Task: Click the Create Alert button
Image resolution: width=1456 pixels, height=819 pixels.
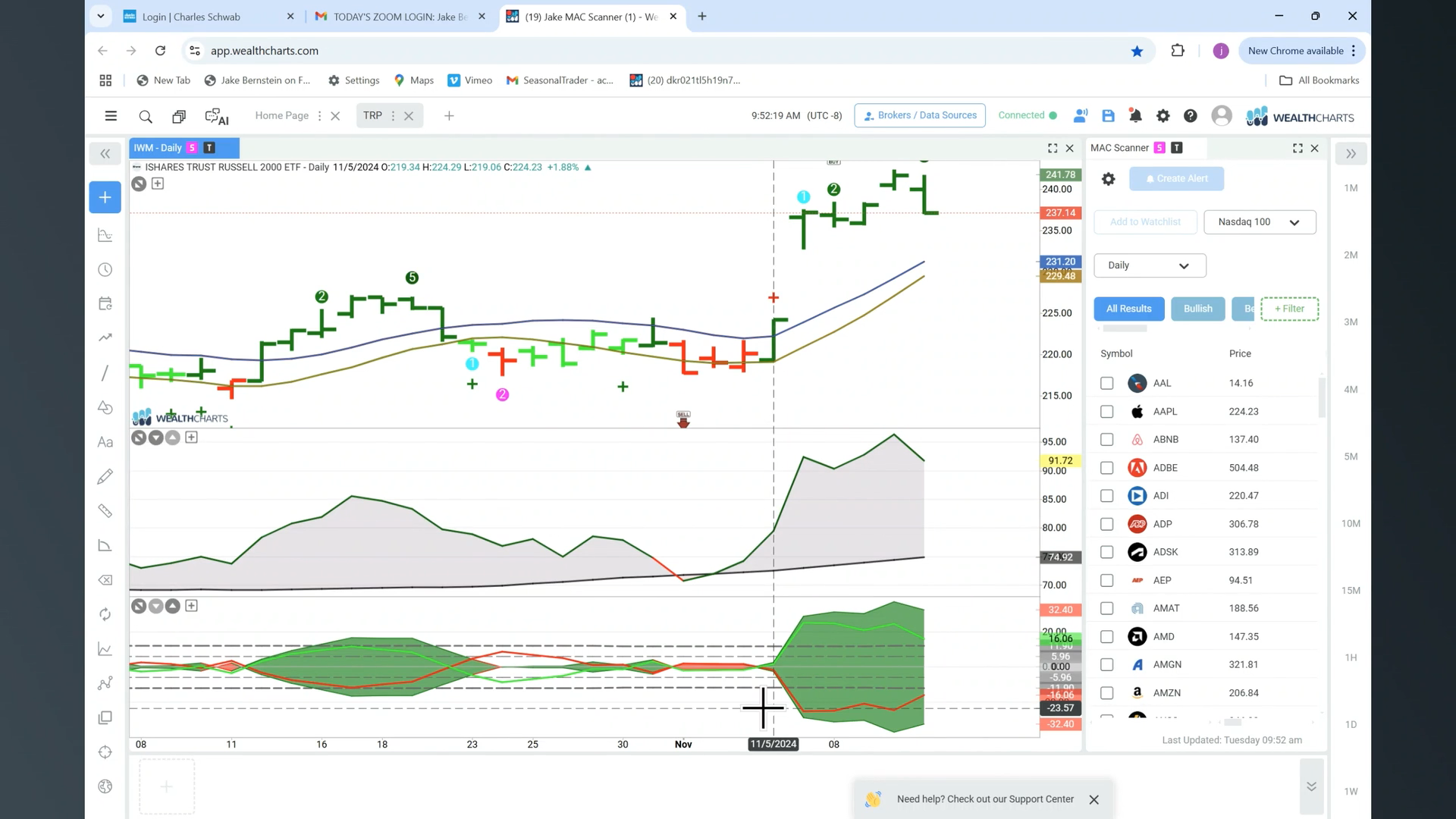Action: click(1176, 179)
